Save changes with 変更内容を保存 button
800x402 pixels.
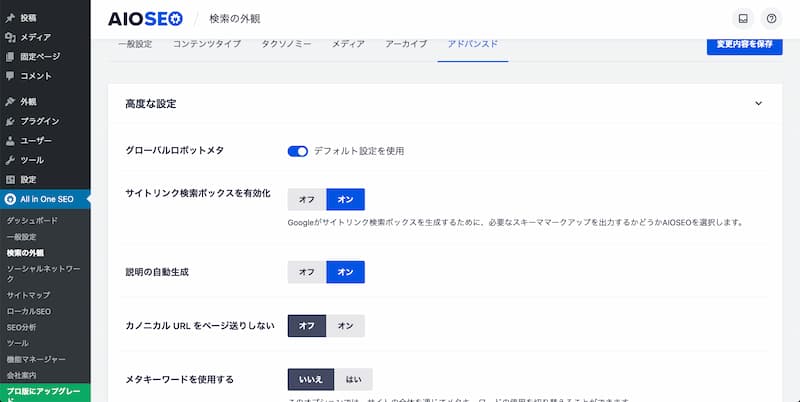(x=744, y=45)
